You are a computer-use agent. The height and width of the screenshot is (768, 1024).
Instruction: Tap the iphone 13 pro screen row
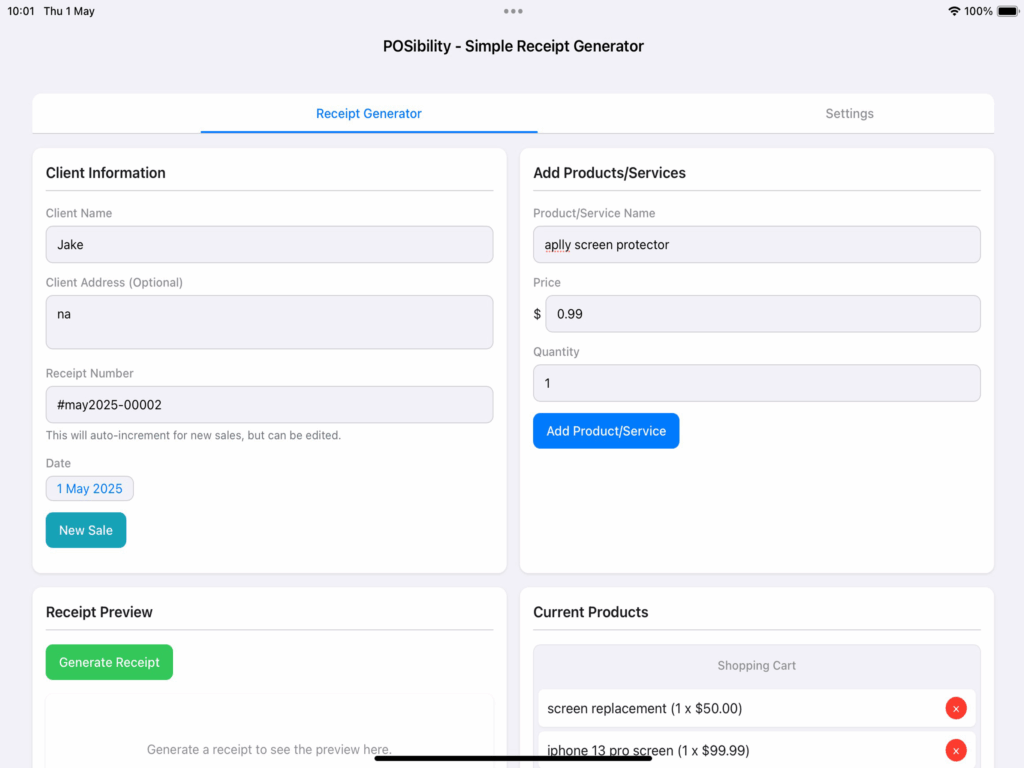pyautogui.click(x=756, y=750)
